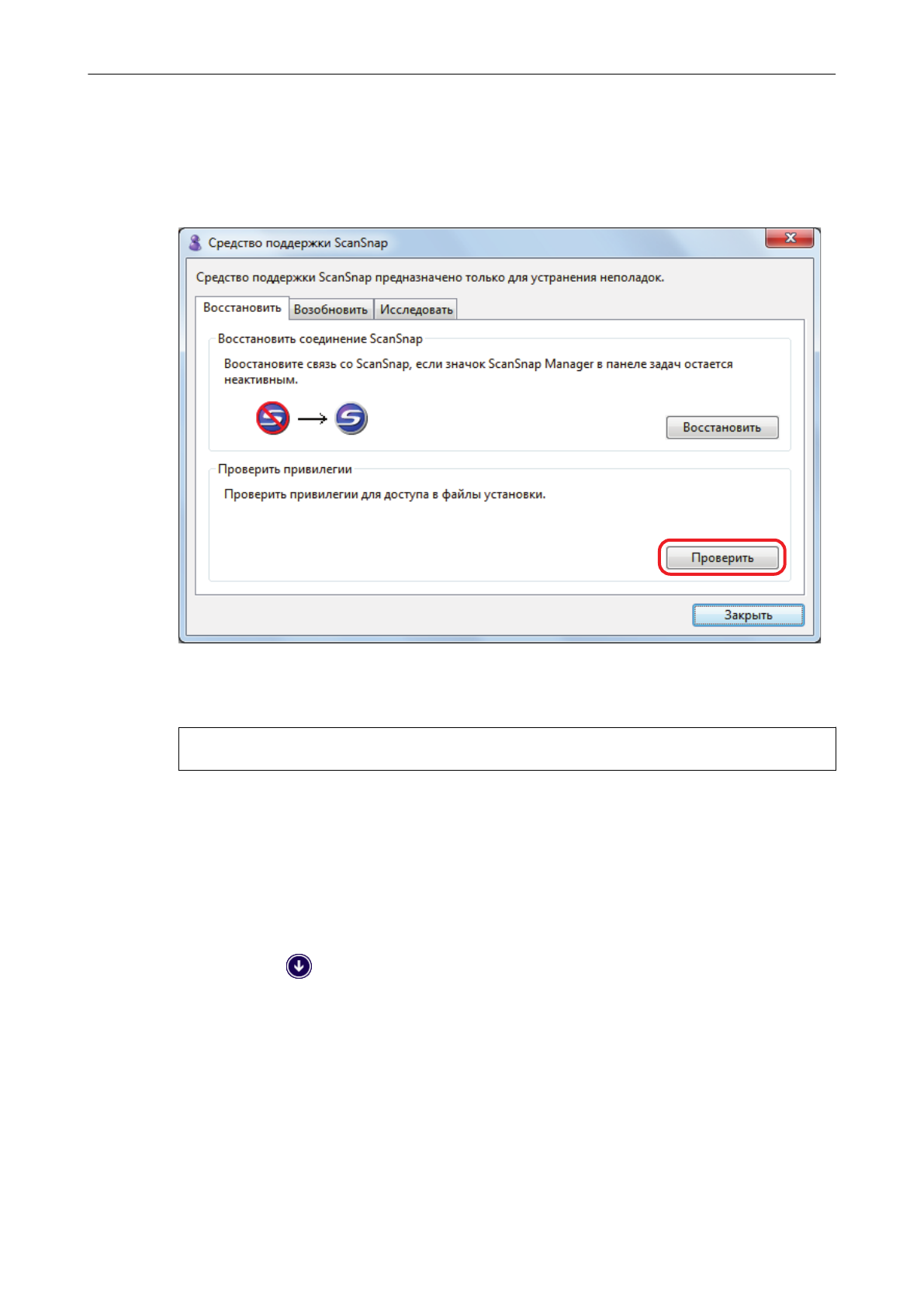Close the ScanSnap support dialog with the X
Viewport: 924px width, 1307px height.
[790, 237]
